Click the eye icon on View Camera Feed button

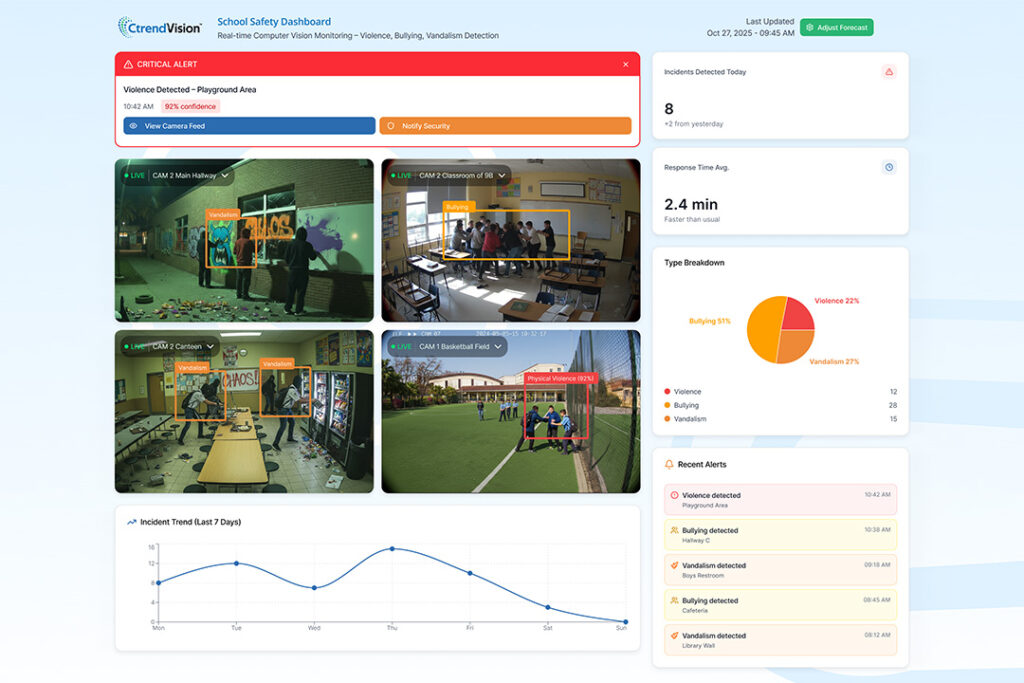tap(133, 125)
